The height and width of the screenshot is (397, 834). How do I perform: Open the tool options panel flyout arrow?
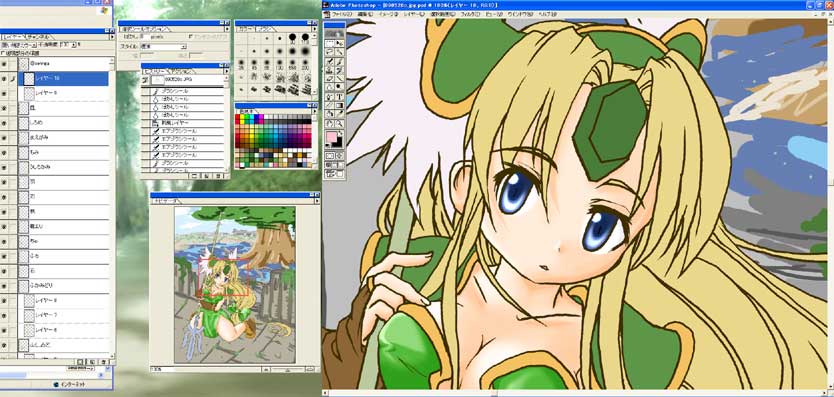(227, 29)
